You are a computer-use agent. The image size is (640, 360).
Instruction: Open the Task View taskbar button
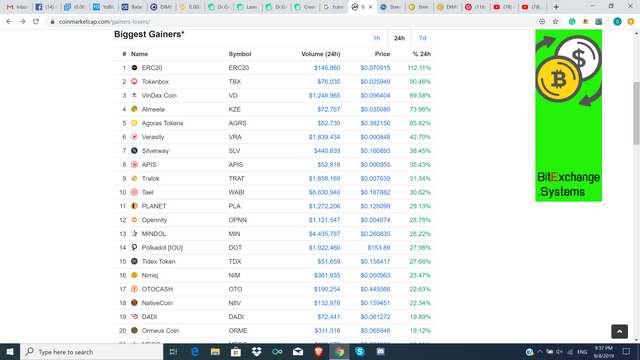(x=173, y=352)
